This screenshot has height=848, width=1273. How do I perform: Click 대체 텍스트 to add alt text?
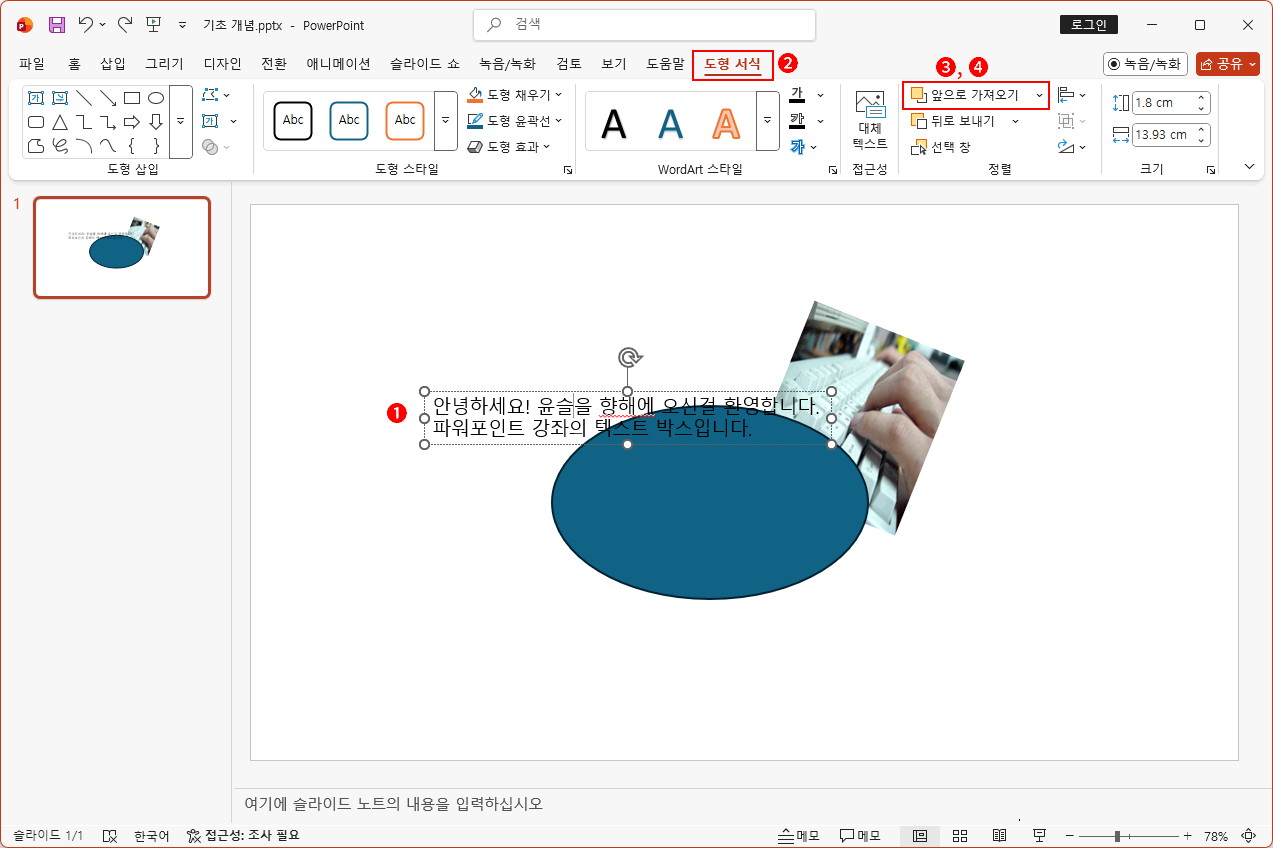[868, 120]
